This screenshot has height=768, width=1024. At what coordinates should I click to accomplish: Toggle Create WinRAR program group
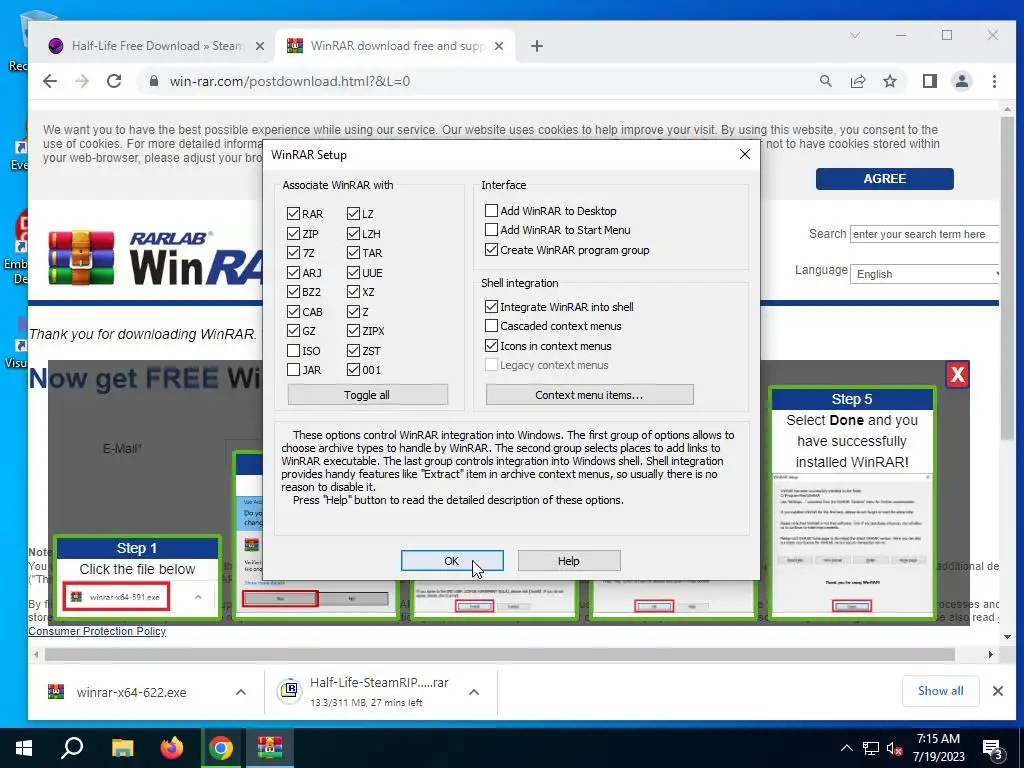[x=491, y=249]
